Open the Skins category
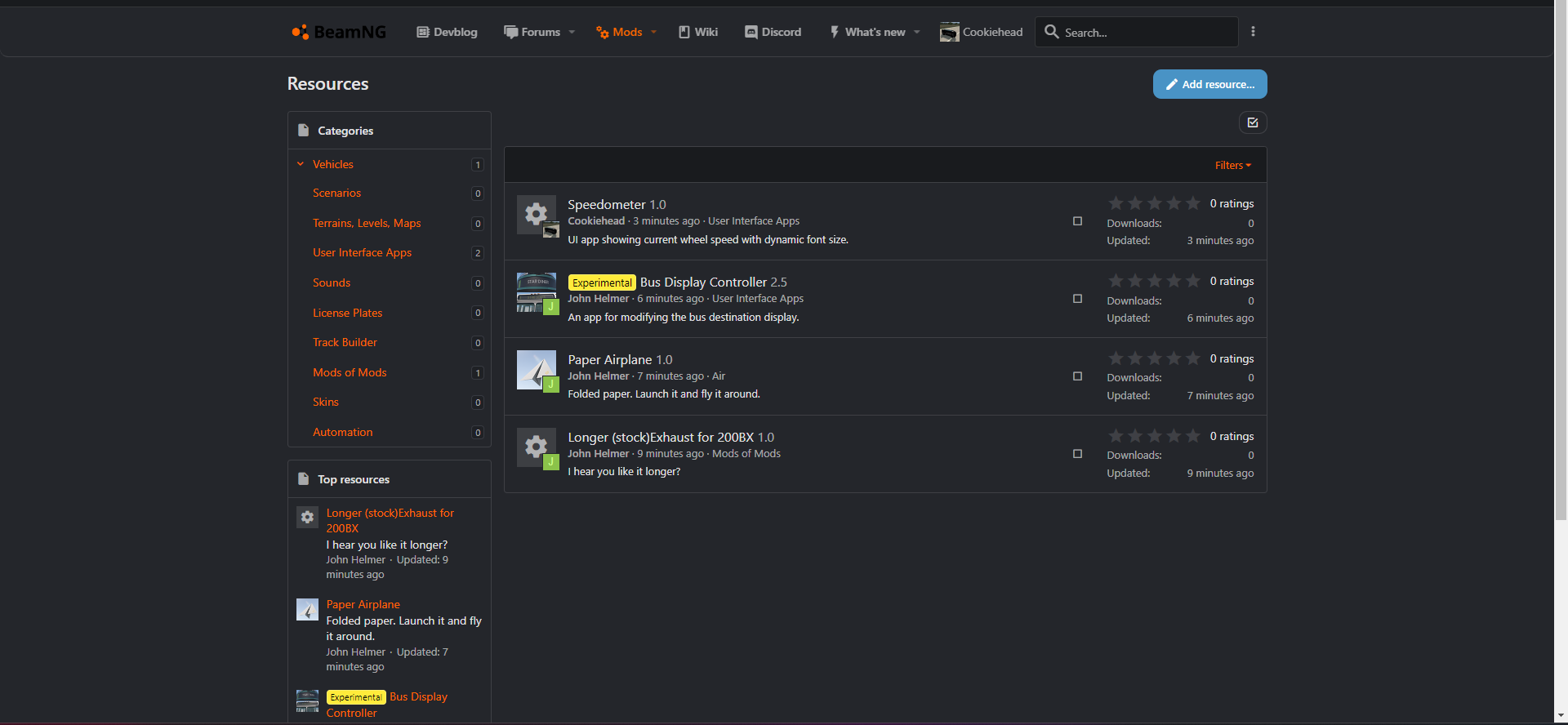Viewport: 1568px width, 725px height. (x=325, y=402)
